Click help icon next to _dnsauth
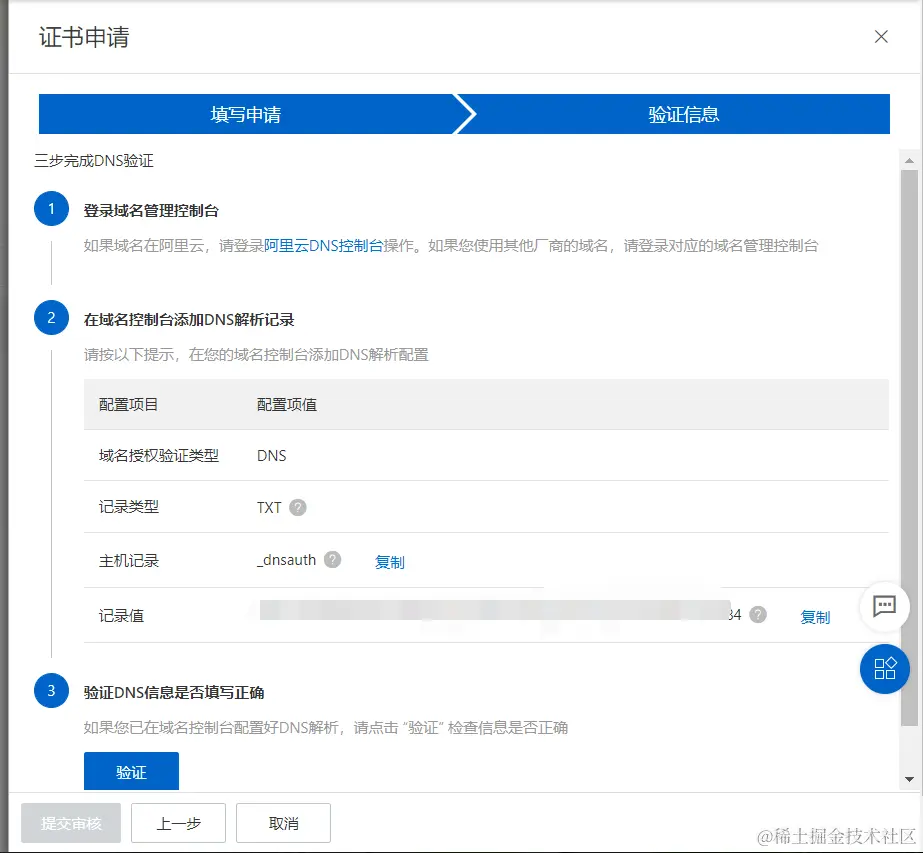Viewport: 923px width, 853px height. tap(333, 559)
